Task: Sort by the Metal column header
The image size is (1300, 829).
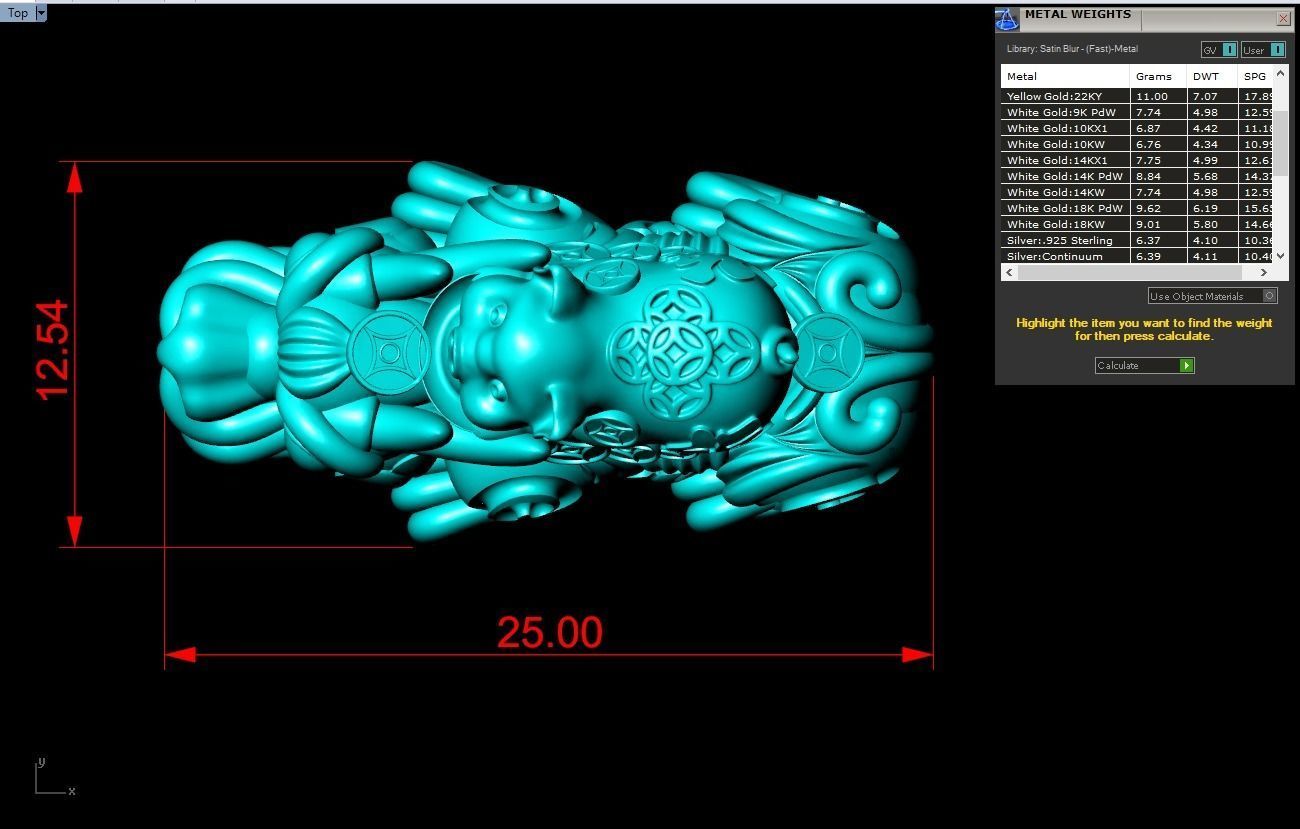Action: (1065, 76)
